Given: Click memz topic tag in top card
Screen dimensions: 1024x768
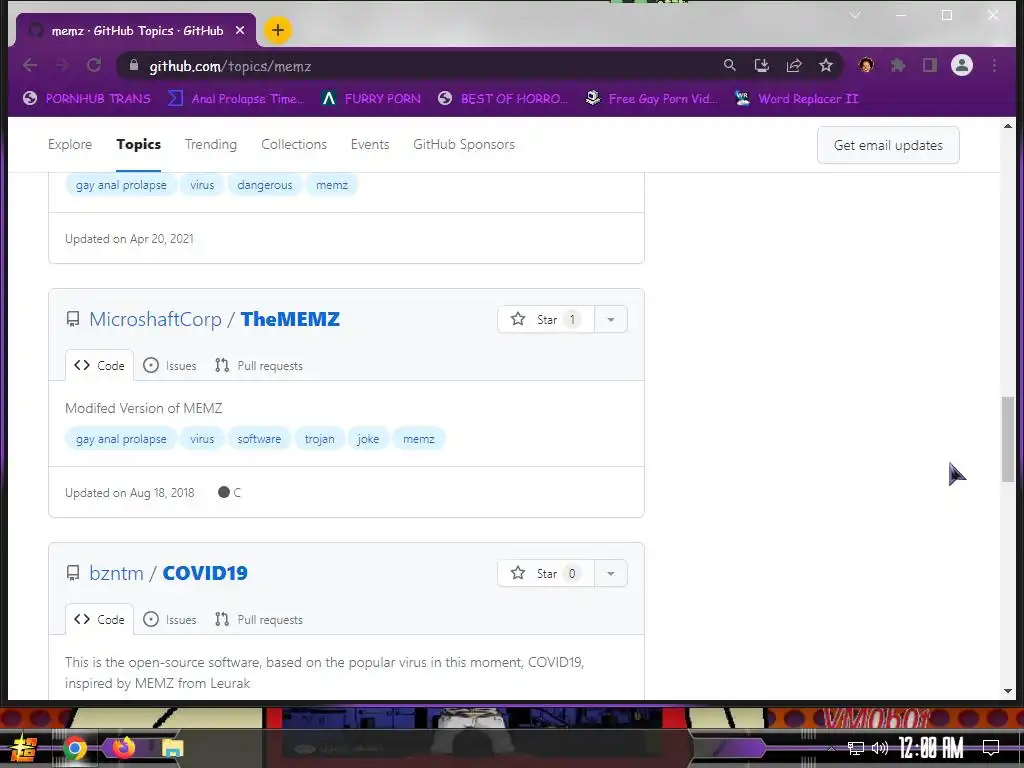Looking at the screenshot, I should point(332,185).
